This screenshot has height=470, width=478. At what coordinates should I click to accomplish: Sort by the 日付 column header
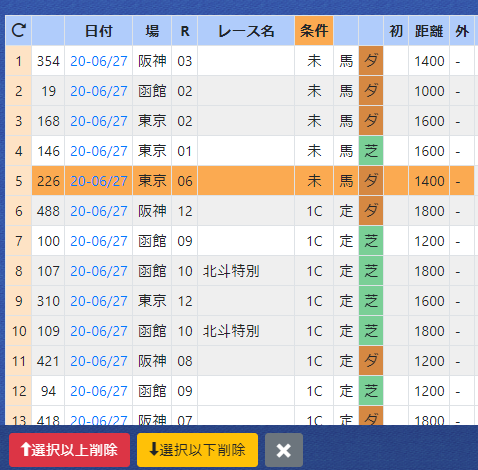(99, 30)
